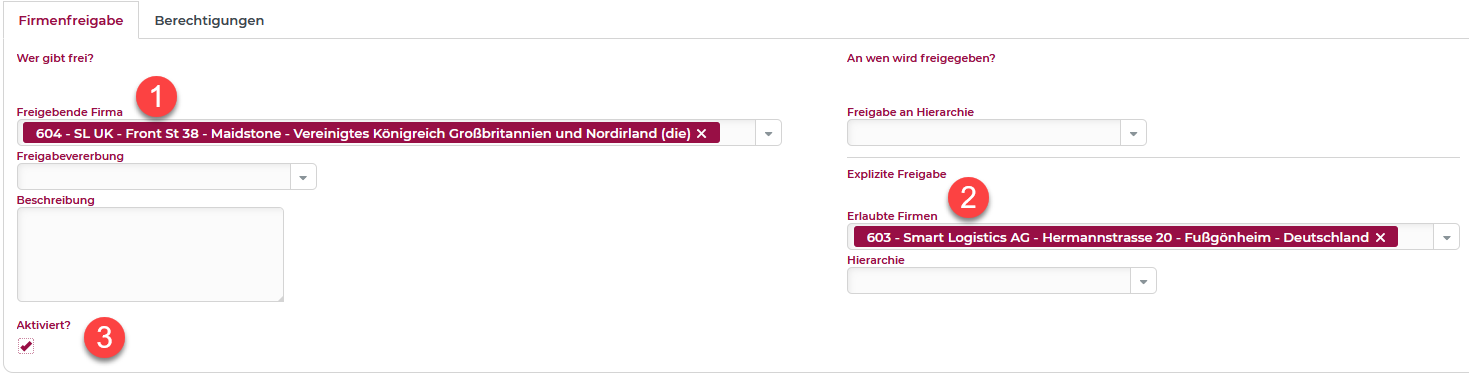The width and height of the screenshot is (1469, 377).
Task: Open the Hierarchie dropdown arrow
Action: point(1143,281)
